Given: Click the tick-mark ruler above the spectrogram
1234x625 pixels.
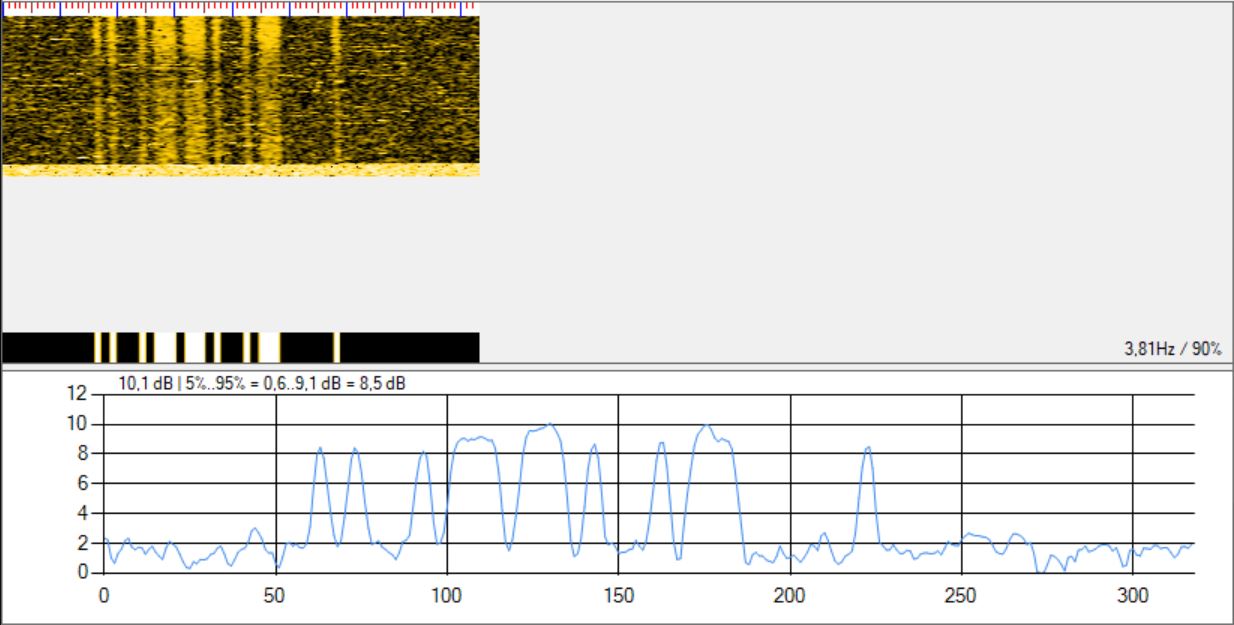Looking at the screenshot, I should pos(241,8).
